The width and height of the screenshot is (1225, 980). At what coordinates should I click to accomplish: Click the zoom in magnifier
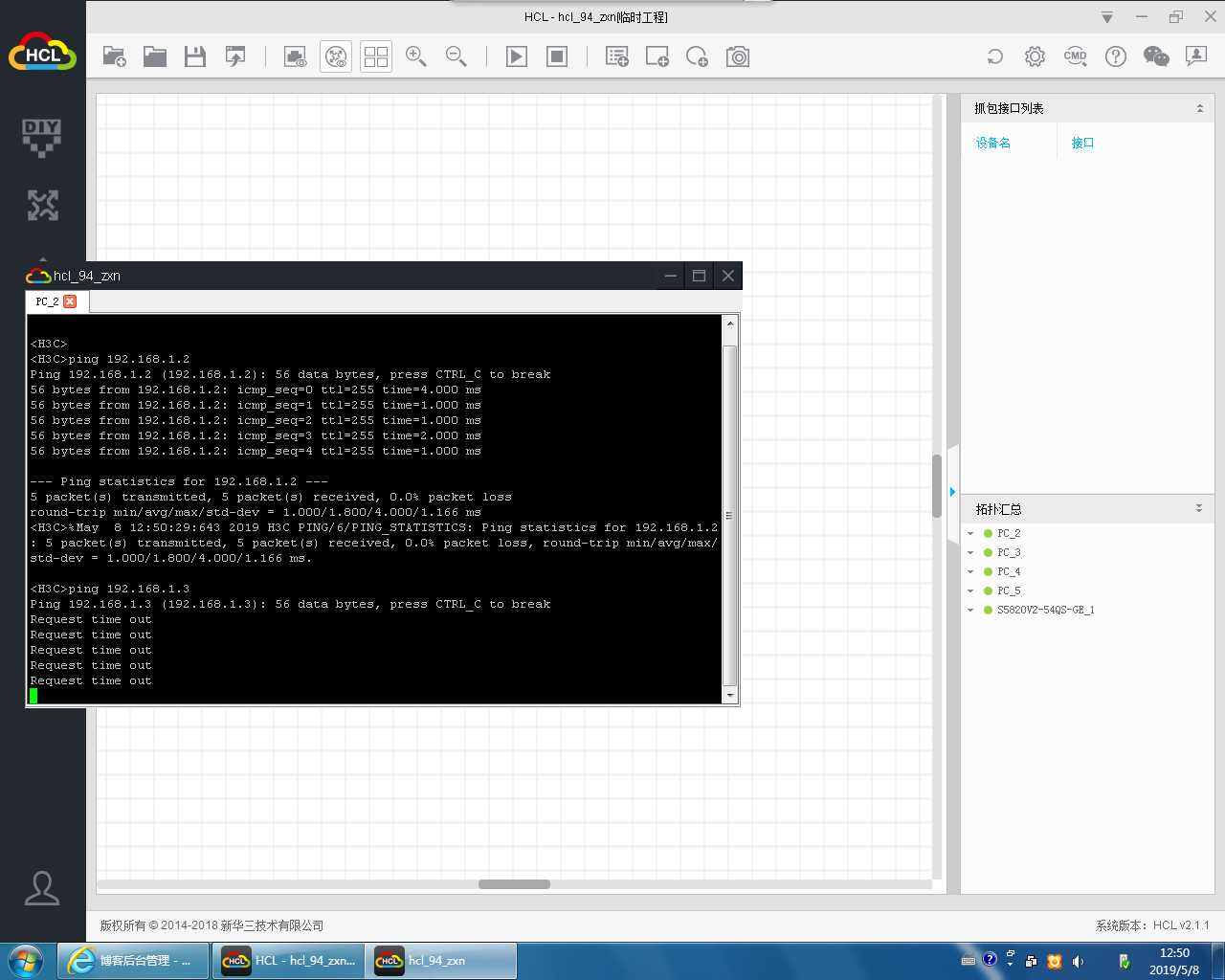coord(416,57)
